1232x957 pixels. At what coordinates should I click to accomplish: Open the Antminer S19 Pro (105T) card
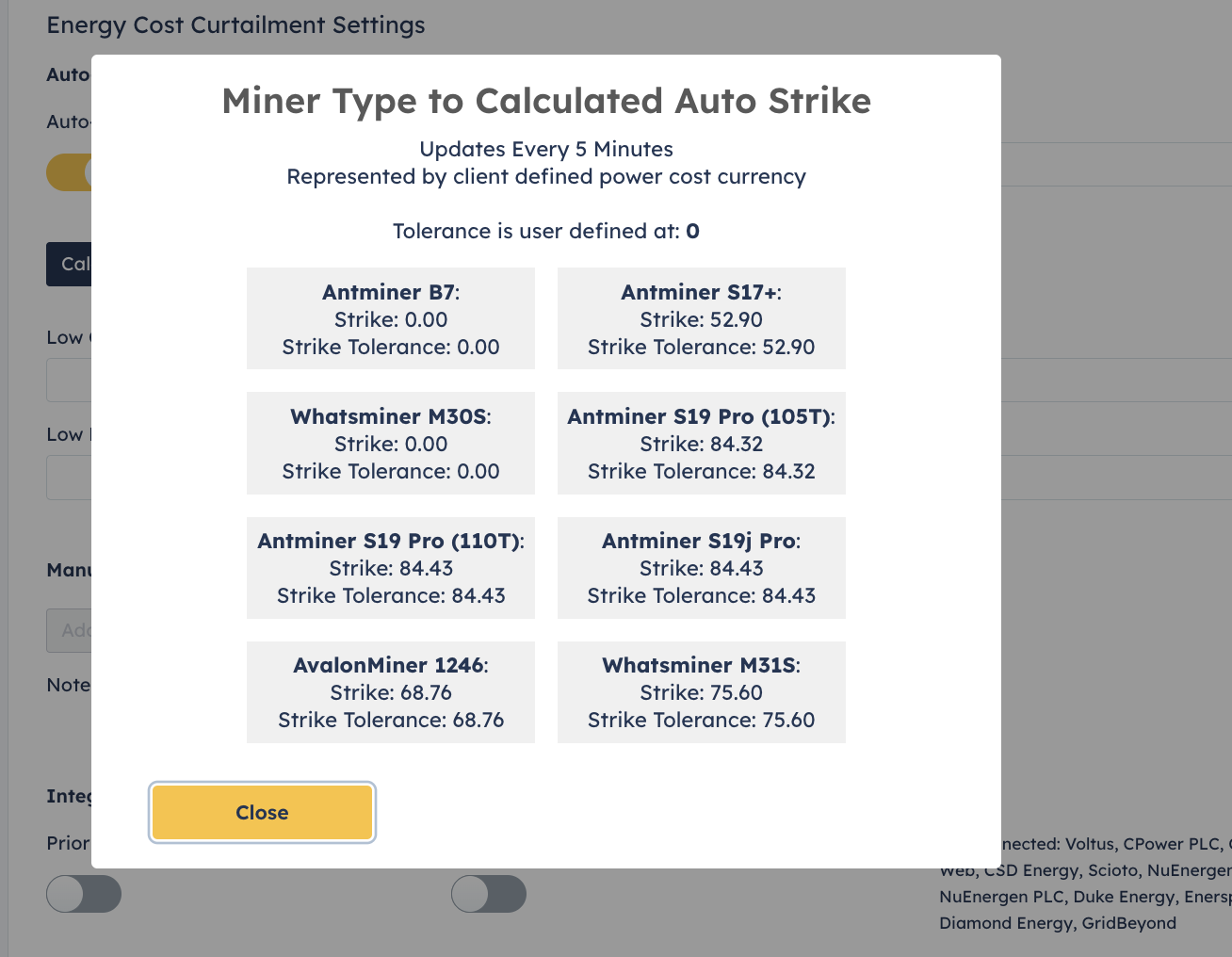point(702,443)
